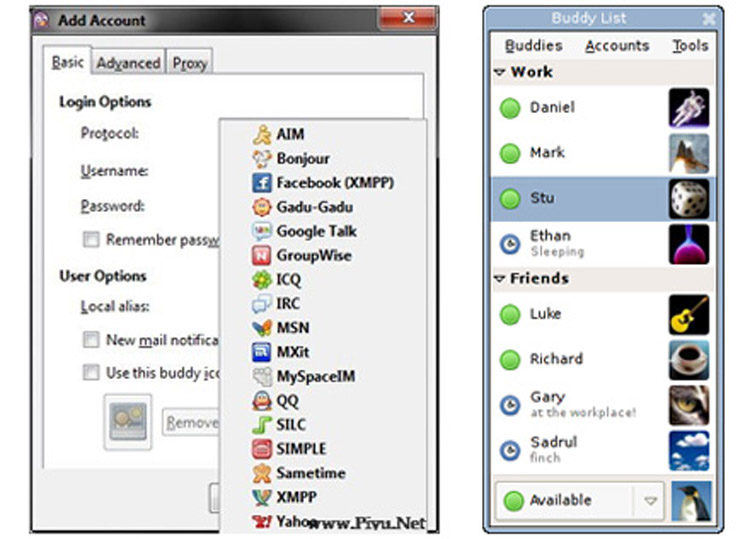Open the Proxy tab
The height and width of the screenshot is (539, 750).
point(189,63)
